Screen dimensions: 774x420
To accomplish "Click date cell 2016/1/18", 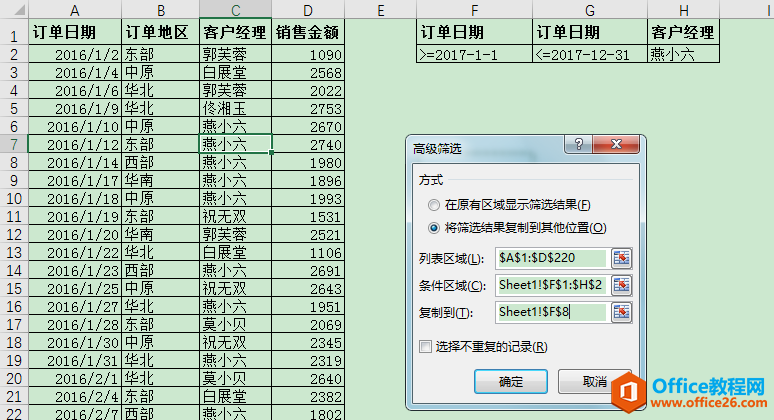I will (x=75, y=198).
